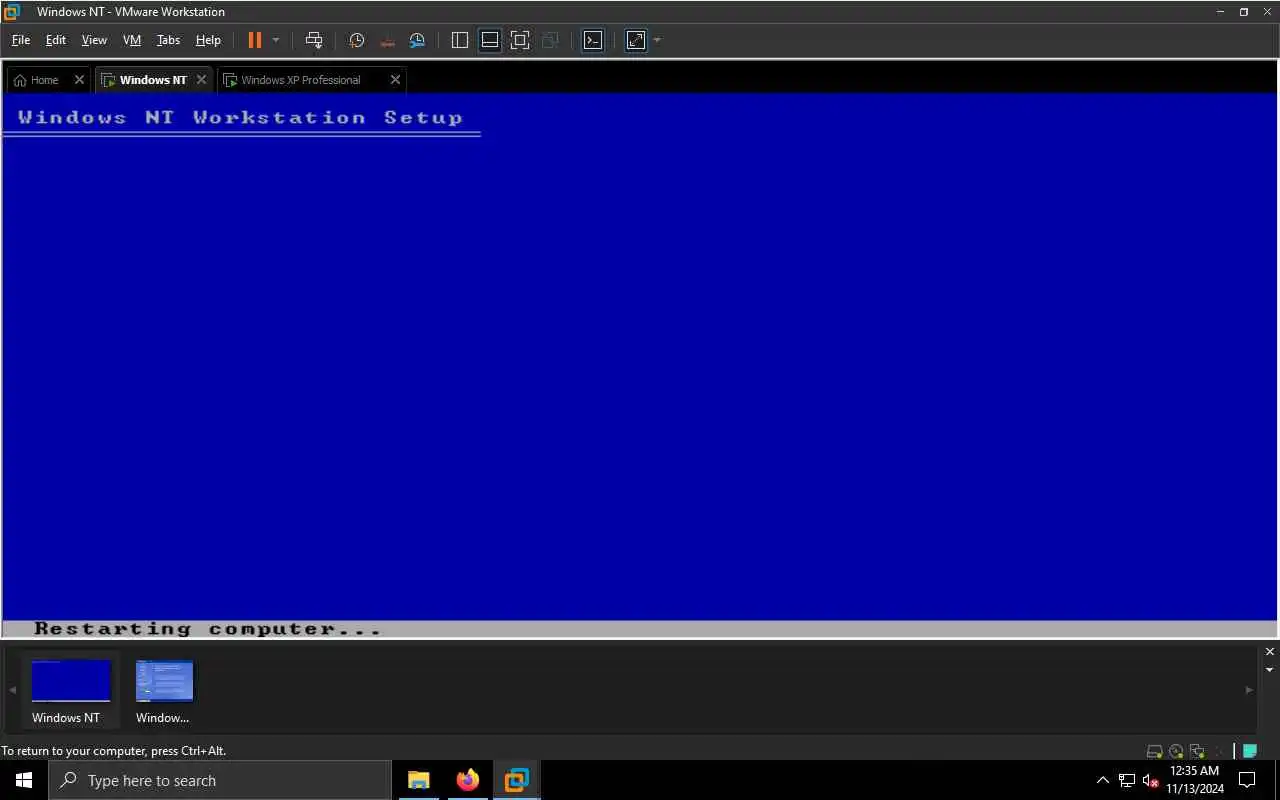
Task: Select the Windows NT thumbnail
Action: 70,690
